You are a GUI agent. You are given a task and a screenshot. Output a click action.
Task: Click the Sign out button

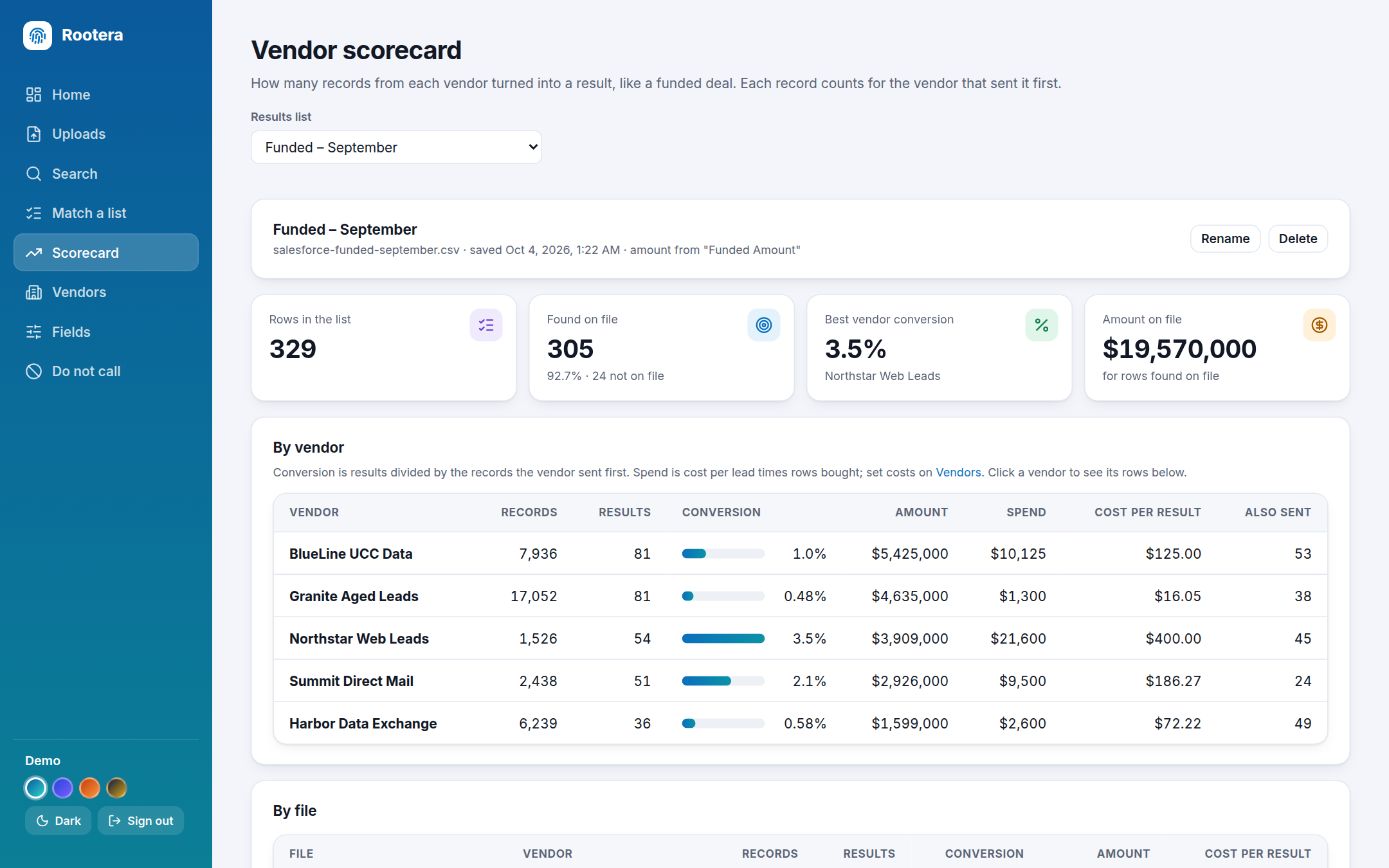click(x=141, y=821)
